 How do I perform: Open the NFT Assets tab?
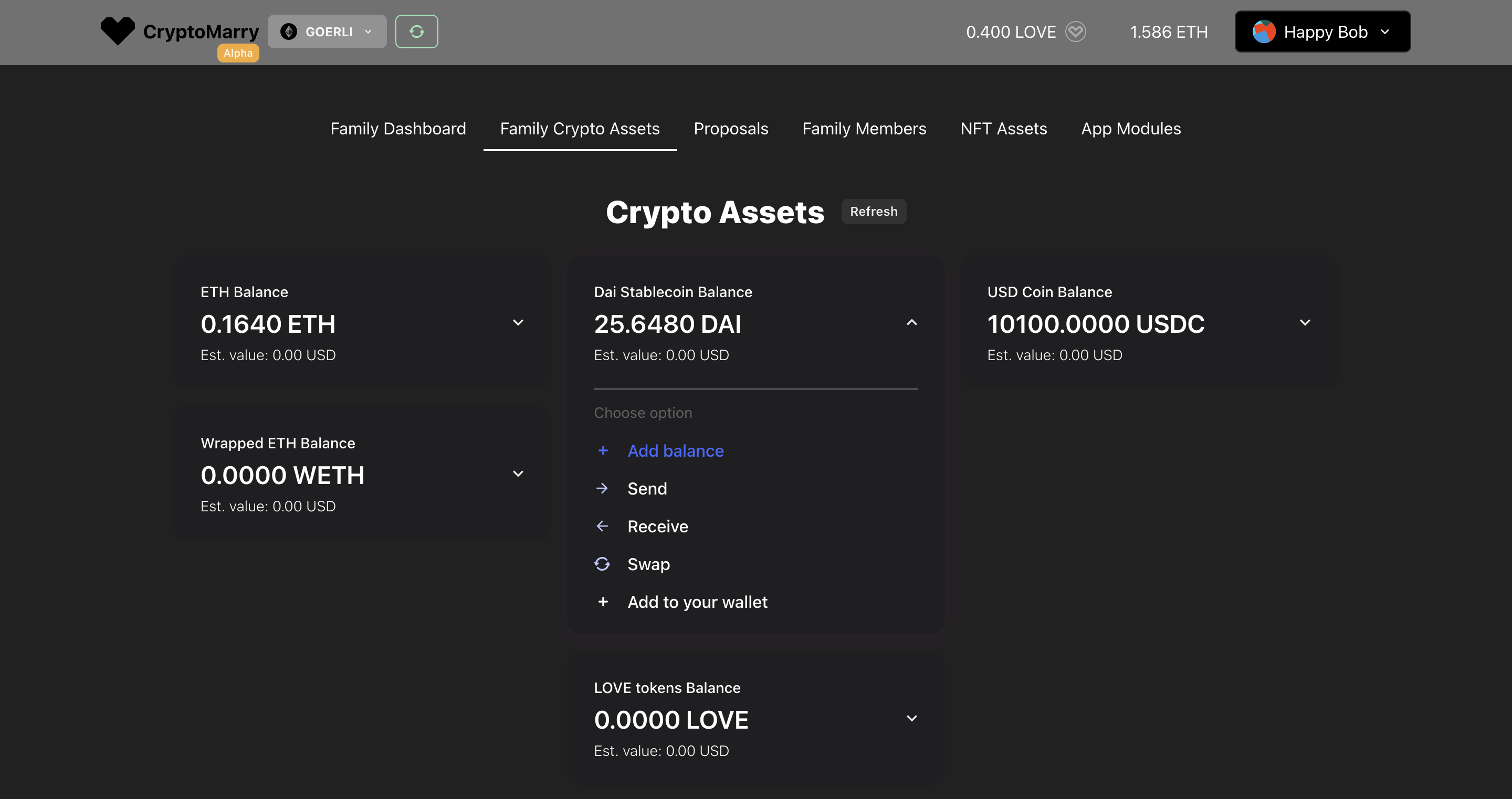click(x=1004, y=129)
